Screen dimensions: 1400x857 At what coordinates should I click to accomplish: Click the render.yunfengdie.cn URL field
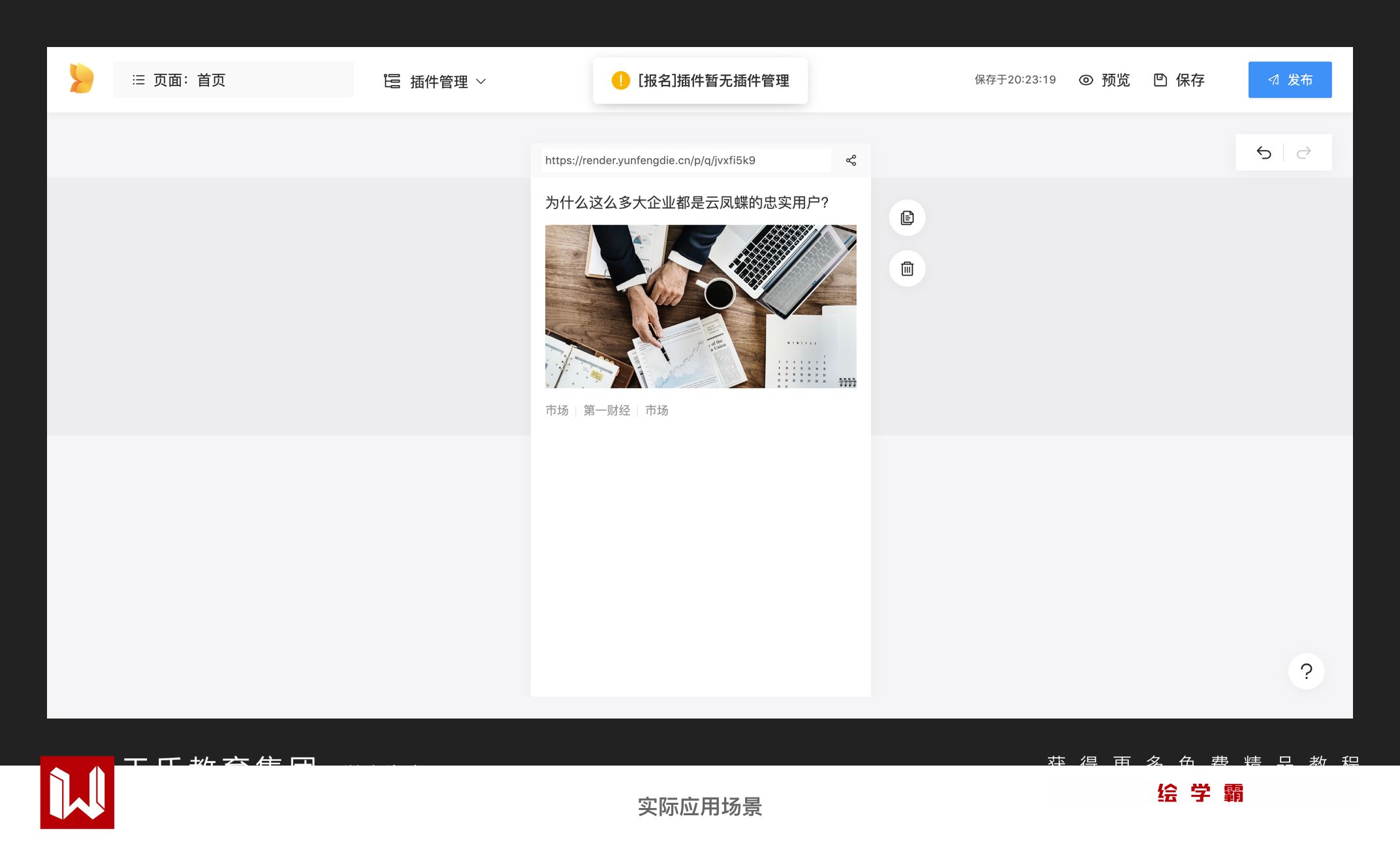click(686, 161)
